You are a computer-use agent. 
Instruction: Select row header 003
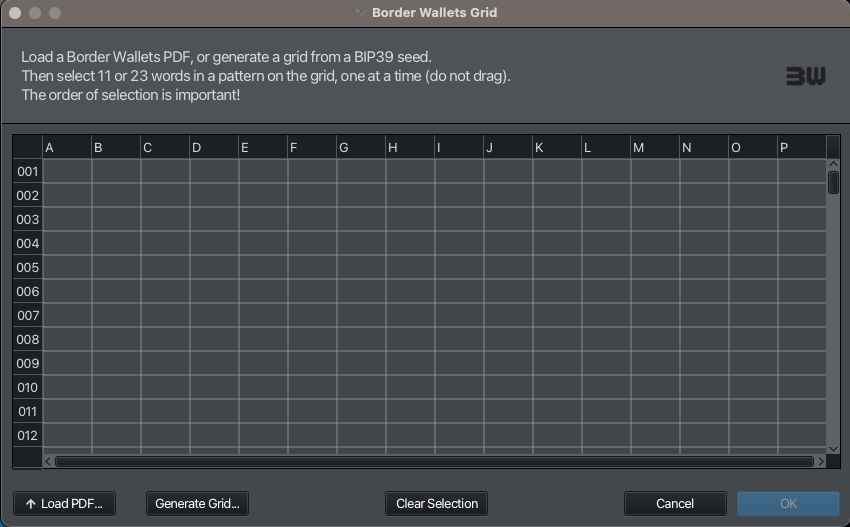point(28,220)
